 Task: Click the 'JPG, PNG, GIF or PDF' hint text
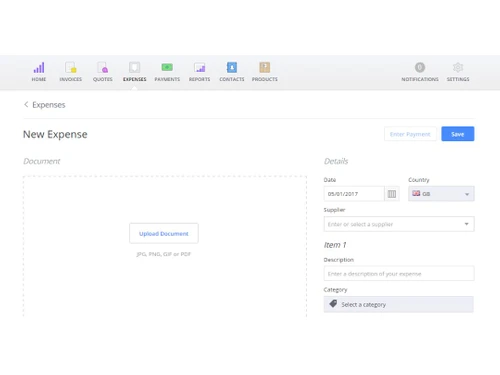(x=164, y=254)
